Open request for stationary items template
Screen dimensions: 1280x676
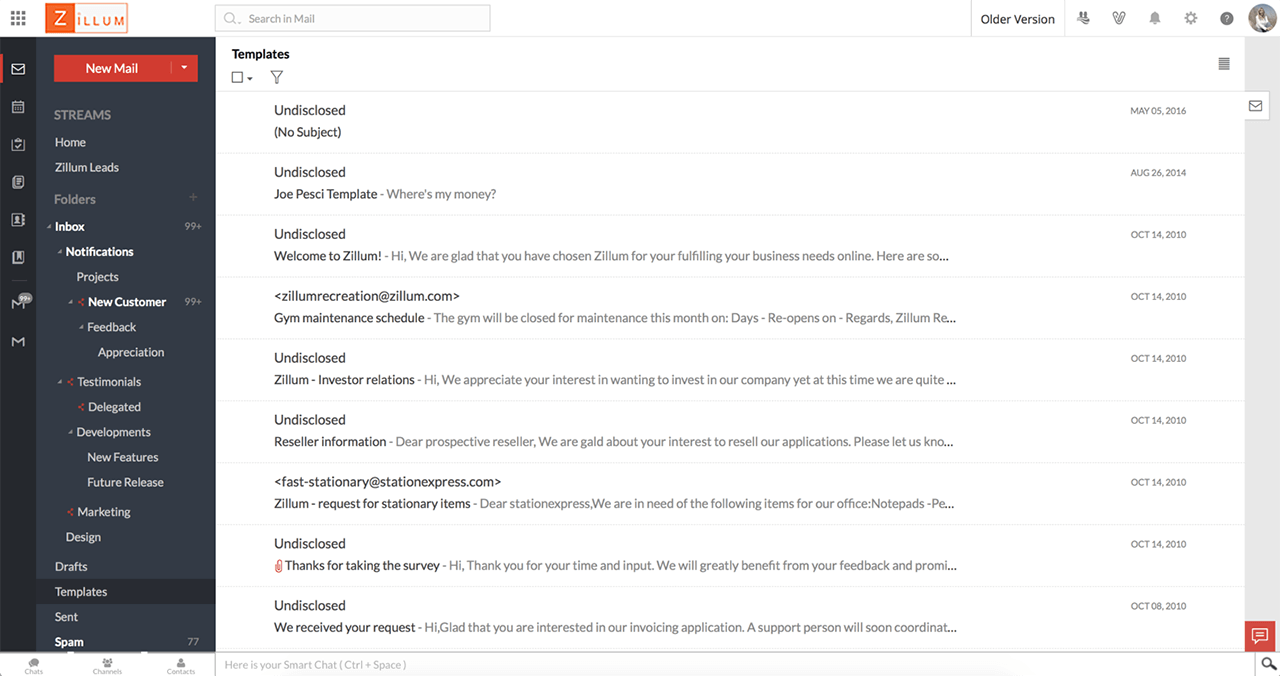click(730, 493)
